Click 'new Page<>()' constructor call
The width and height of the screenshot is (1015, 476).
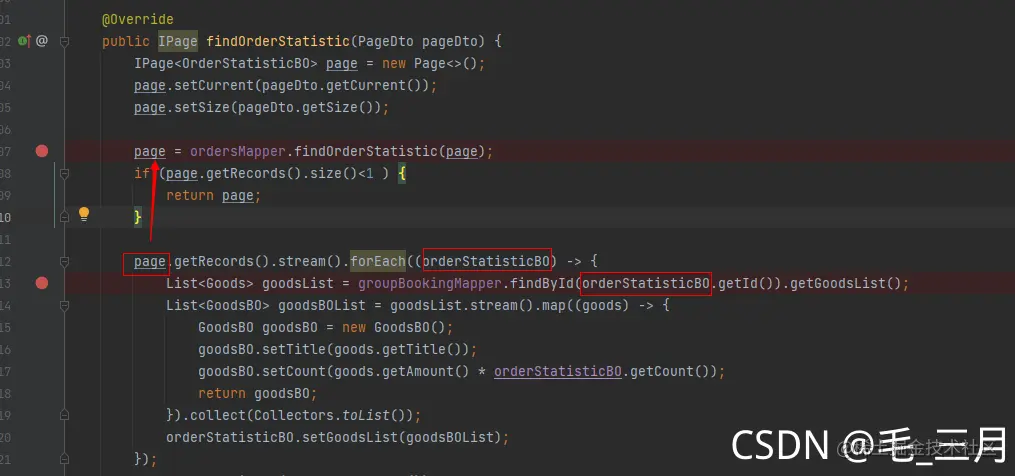point(430,63)
